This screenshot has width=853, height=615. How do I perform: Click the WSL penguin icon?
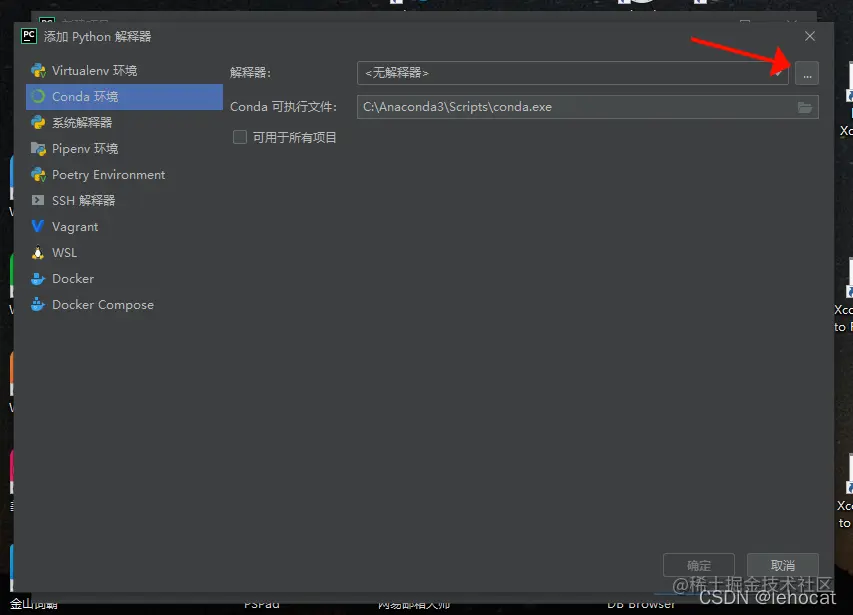38,253
